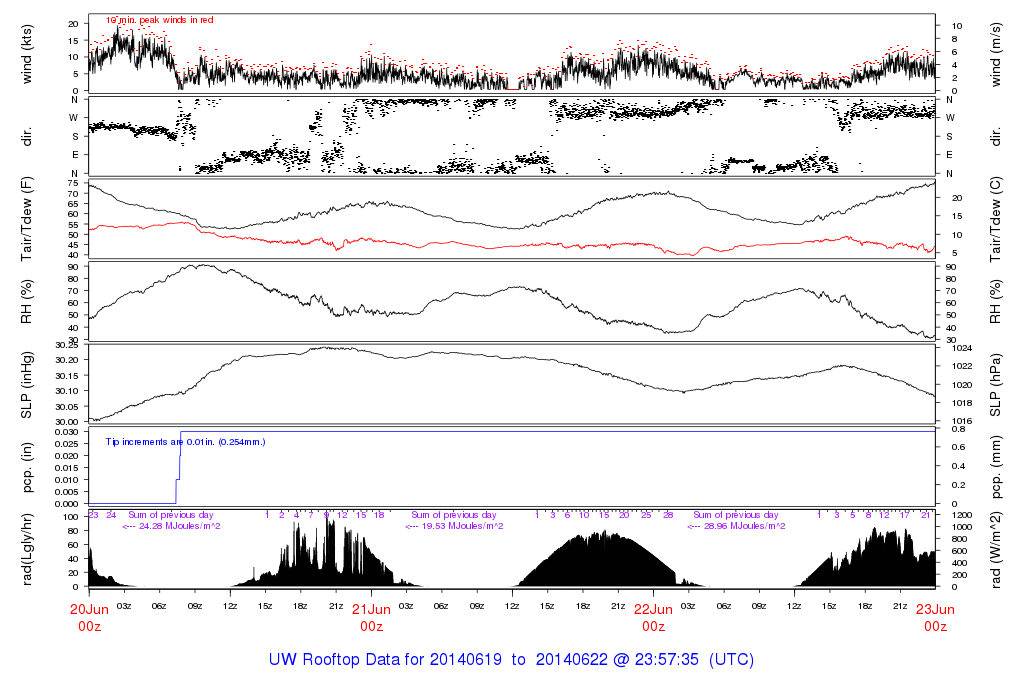
Task: Click the blue tip increments note
Action: coord(185,441)
